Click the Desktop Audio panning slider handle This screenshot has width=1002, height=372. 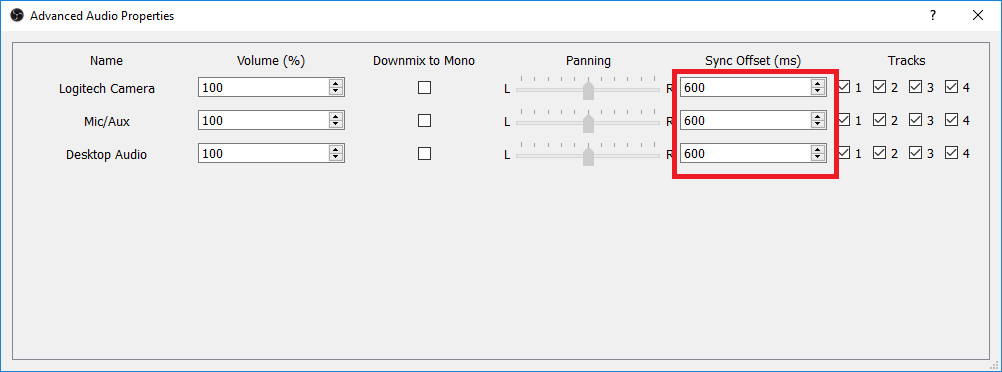pyautogui.click(x=589, y=157)
